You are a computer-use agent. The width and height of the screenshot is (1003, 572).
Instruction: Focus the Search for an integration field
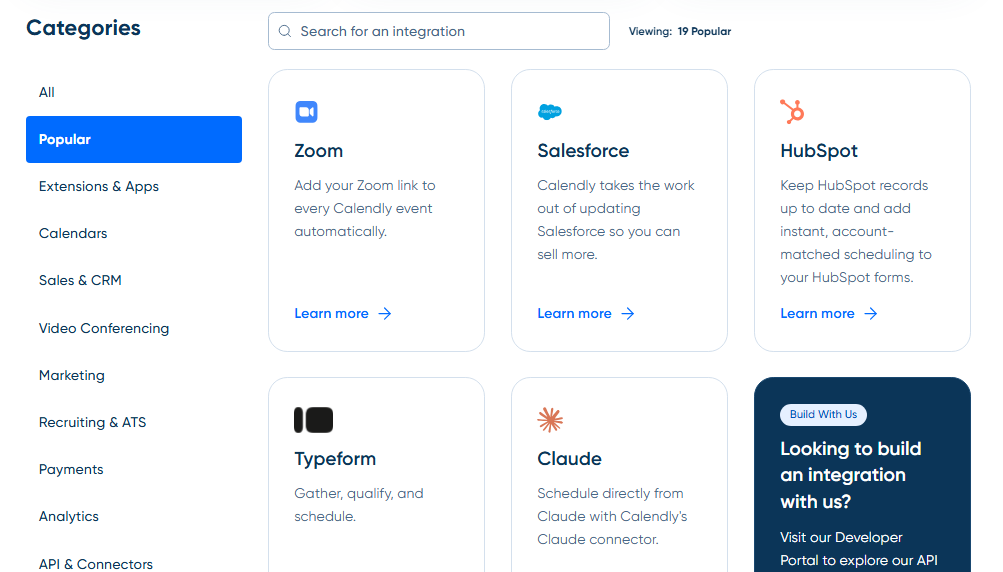coord(439,31)
